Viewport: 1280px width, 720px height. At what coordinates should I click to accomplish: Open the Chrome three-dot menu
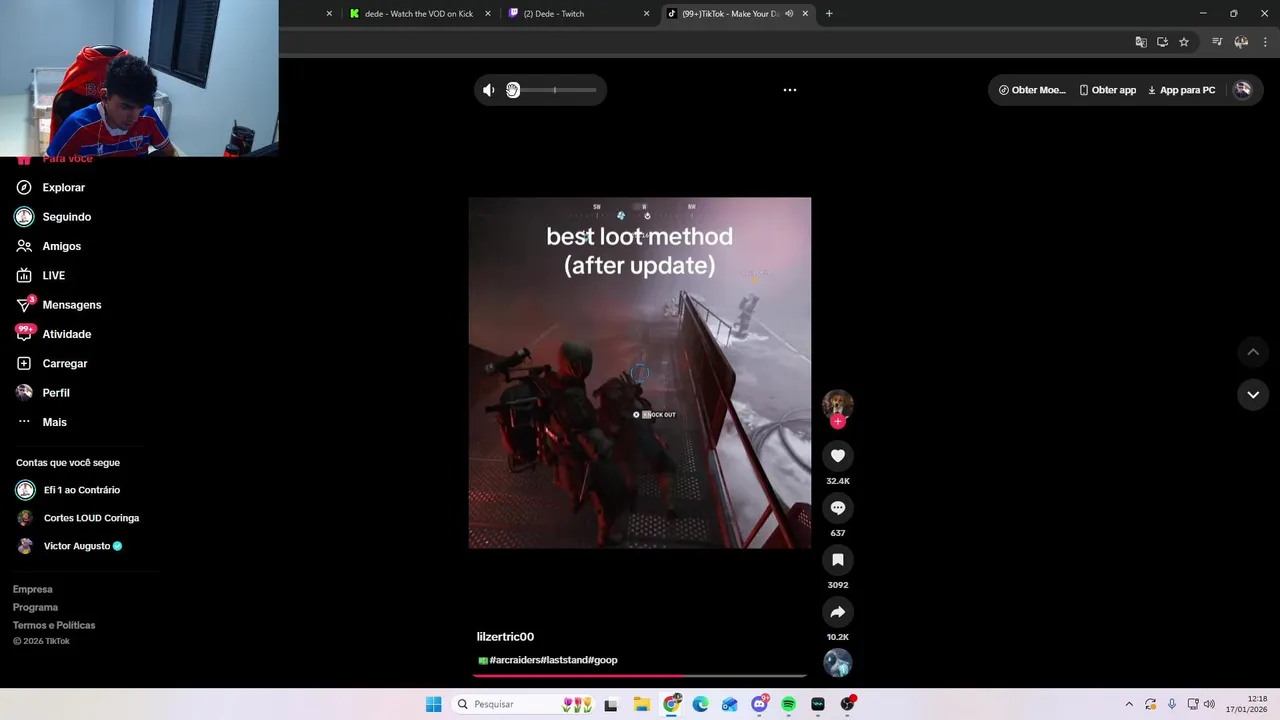(1266, 42)
